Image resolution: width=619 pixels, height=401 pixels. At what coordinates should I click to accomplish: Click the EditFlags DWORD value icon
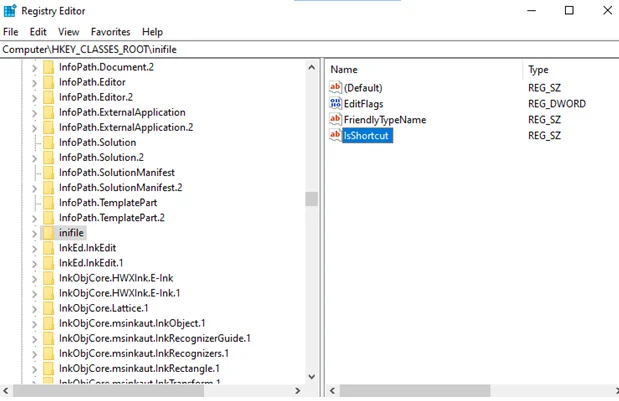pos(335,103)
